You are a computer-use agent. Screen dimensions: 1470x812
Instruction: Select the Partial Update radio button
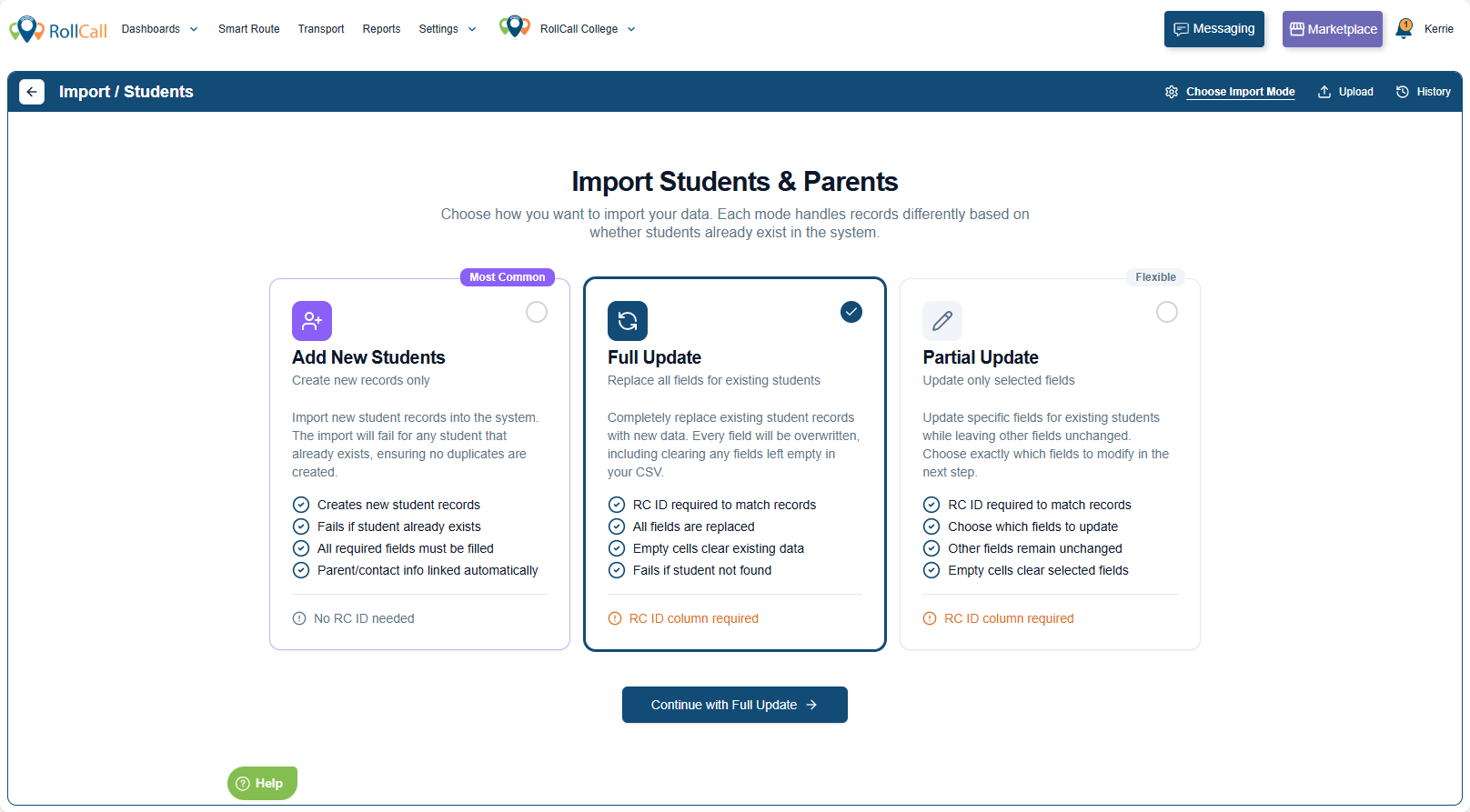tap(1167, 312)
